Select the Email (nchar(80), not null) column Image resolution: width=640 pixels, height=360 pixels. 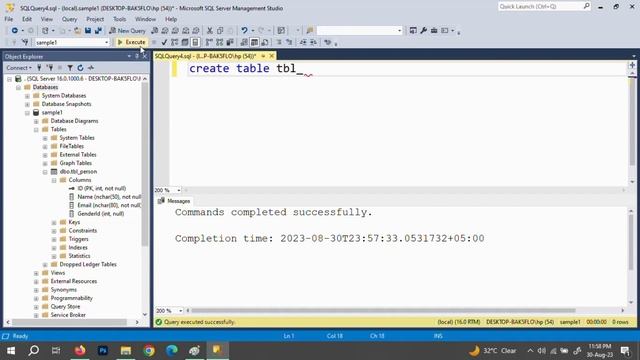(x=109, y=205)
